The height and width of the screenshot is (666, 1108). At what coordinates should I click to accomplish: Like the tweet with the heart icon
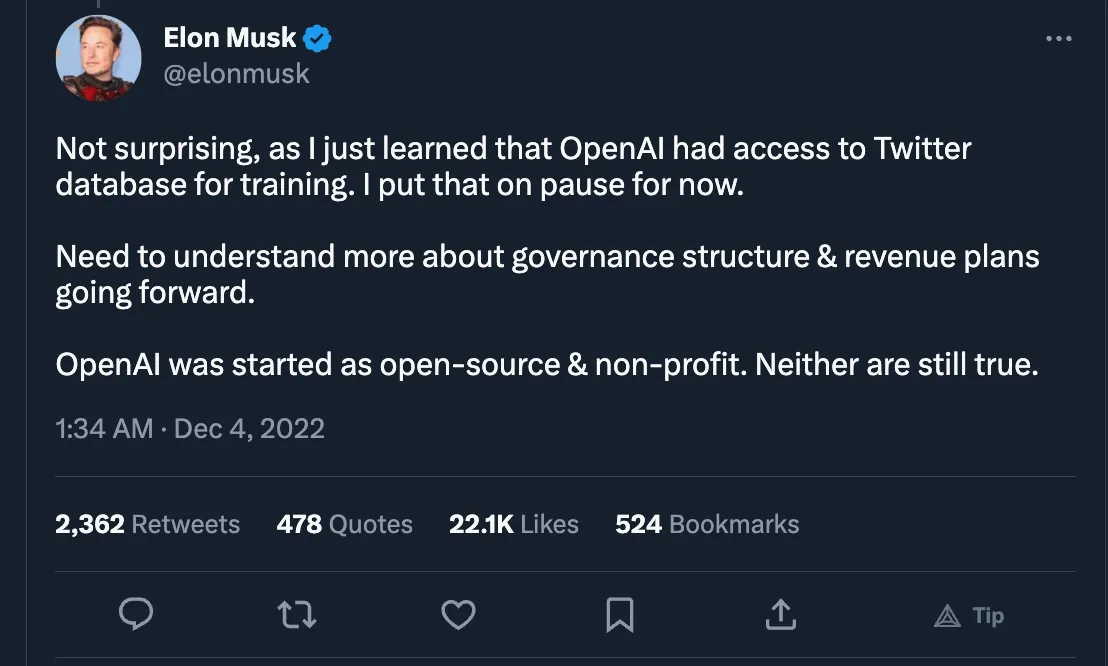tap(458, 614)
